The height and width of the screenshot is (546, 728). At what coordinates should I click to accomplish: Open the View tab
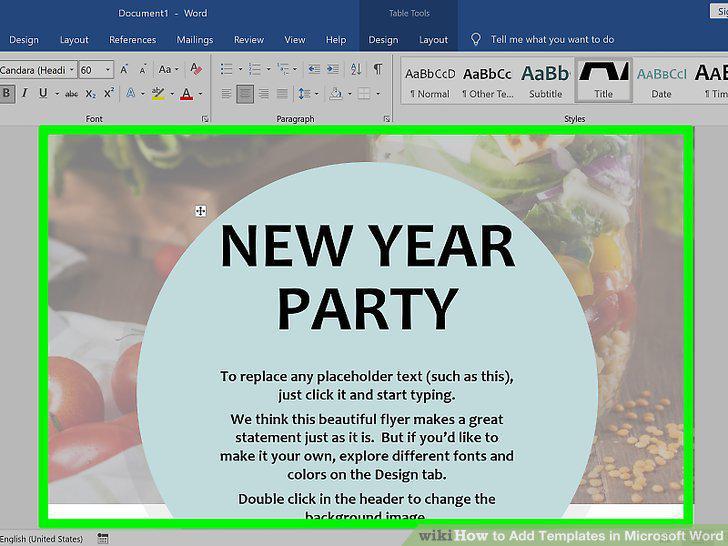pyautogui.click(x=295, y=40)
